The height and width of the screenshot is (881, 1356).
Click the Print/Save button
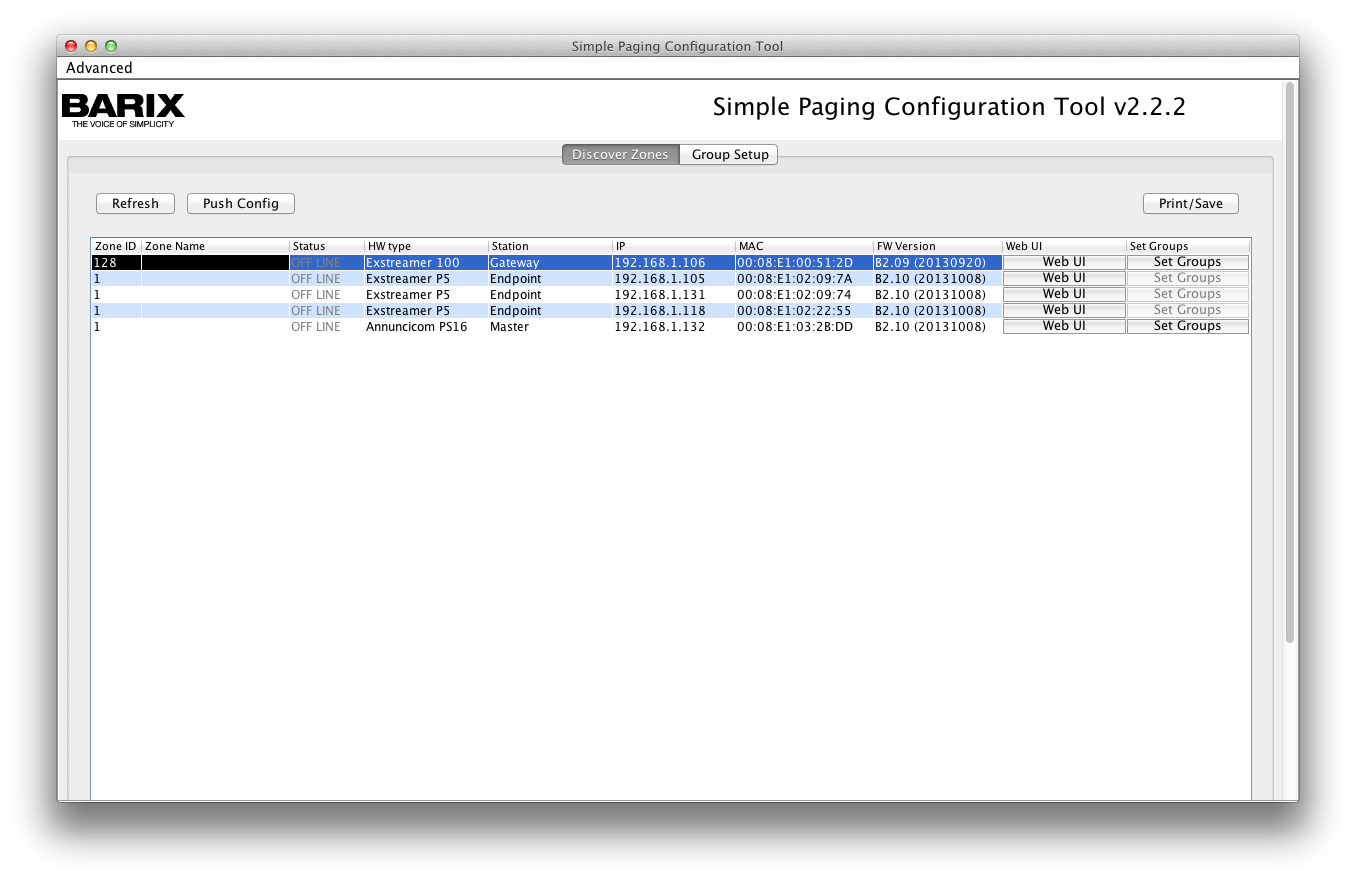click(1190, 204)
